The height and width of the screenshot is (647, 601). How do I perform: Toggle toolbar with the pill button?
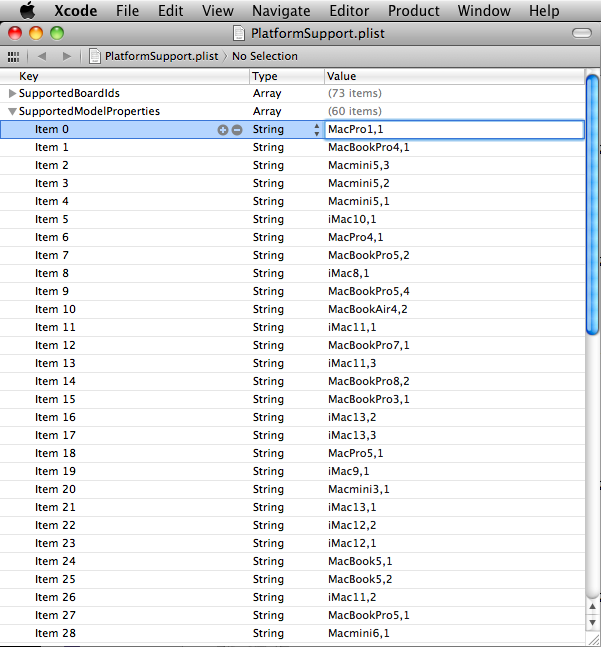(x=582, y=33)
